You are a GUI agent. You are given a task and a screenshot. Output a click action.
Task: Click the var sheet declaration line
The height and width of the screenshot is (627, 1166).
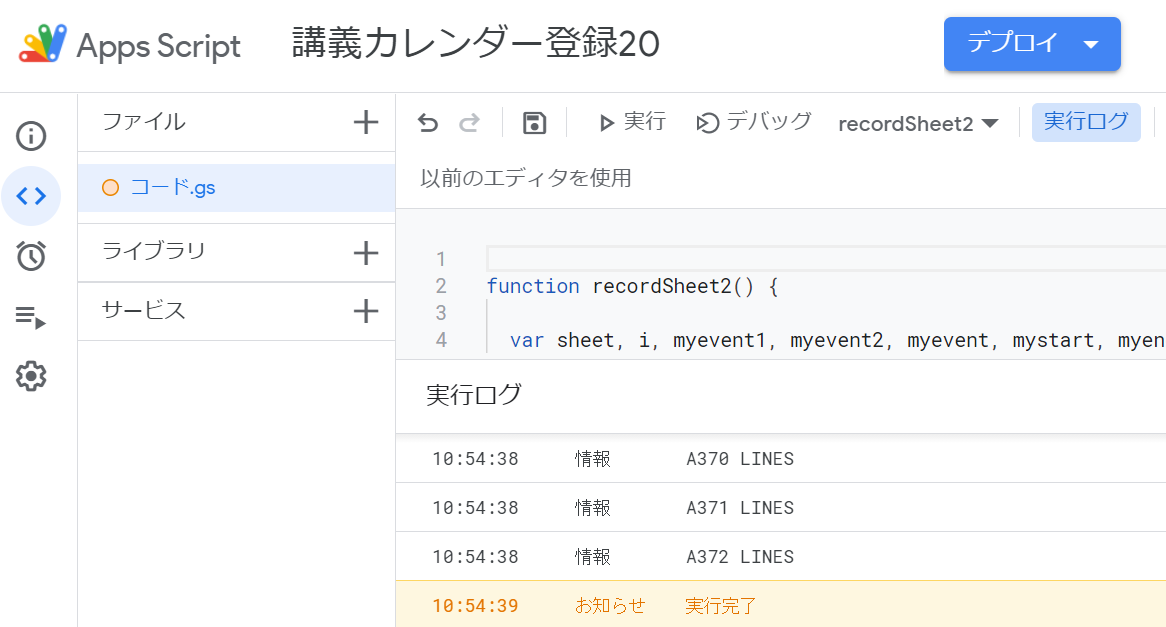tap(837, 341)
